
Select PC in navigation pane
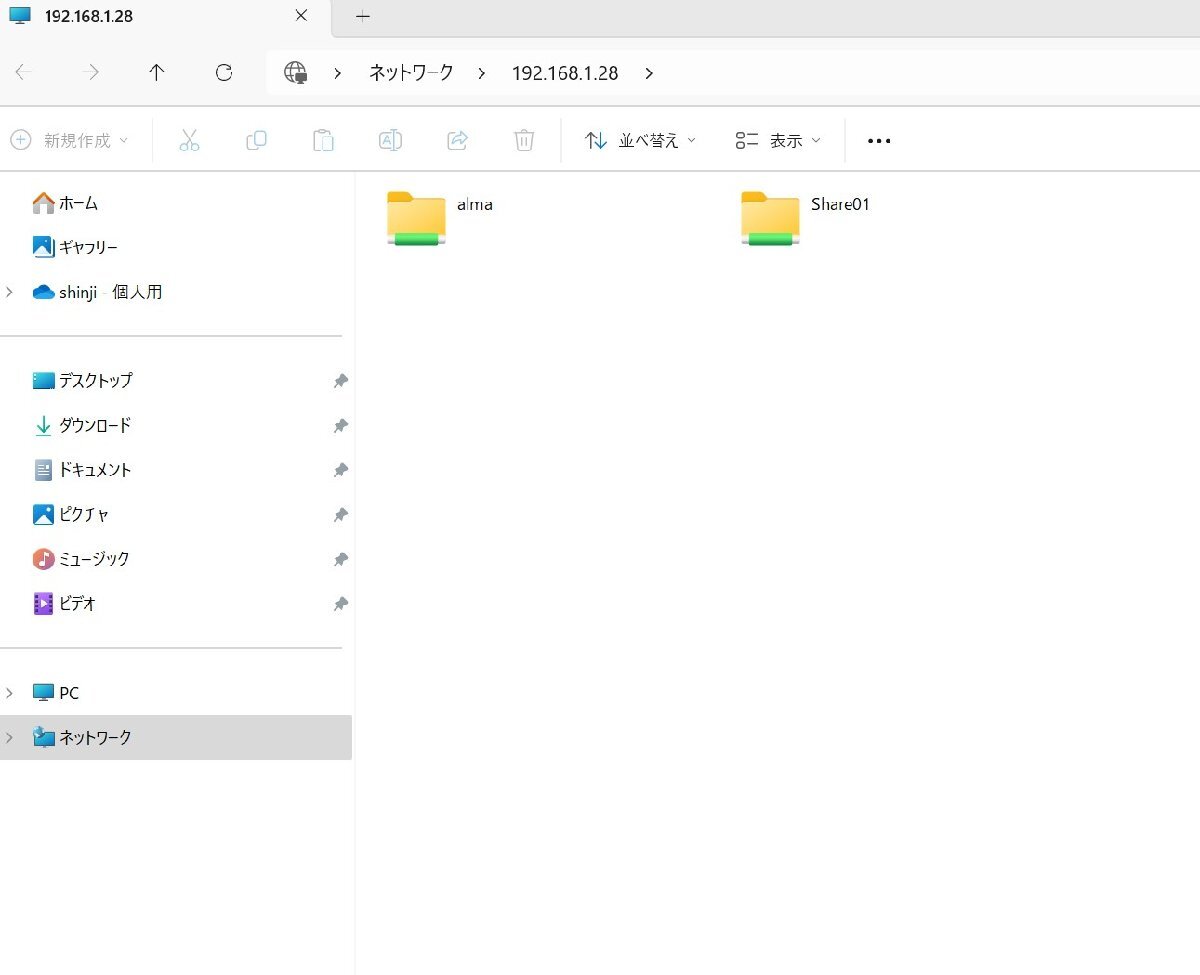pos(56,692)
